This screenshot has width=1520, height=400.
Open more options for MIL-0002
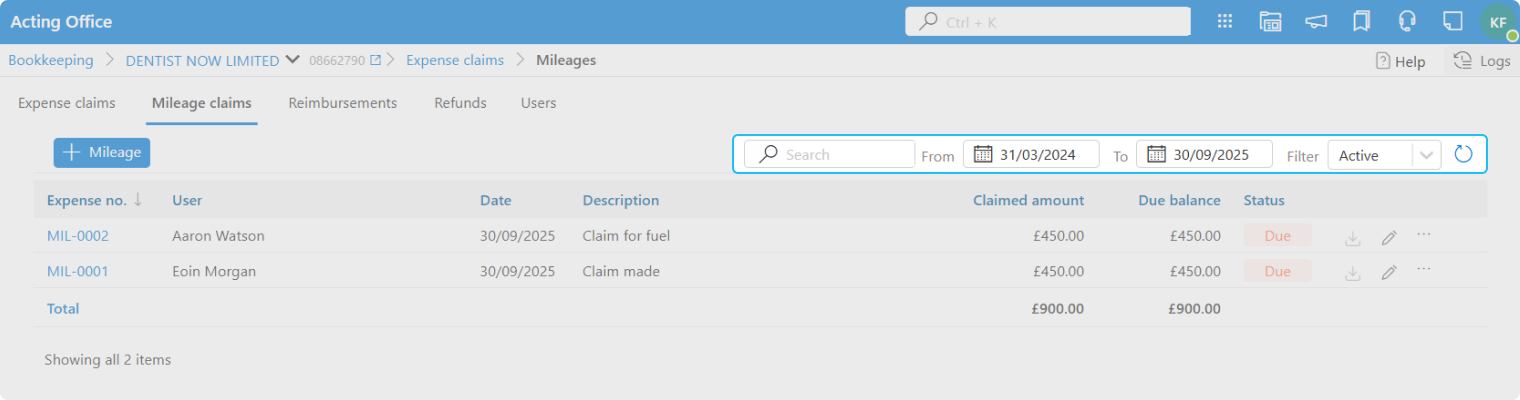tap(1424, 235)
